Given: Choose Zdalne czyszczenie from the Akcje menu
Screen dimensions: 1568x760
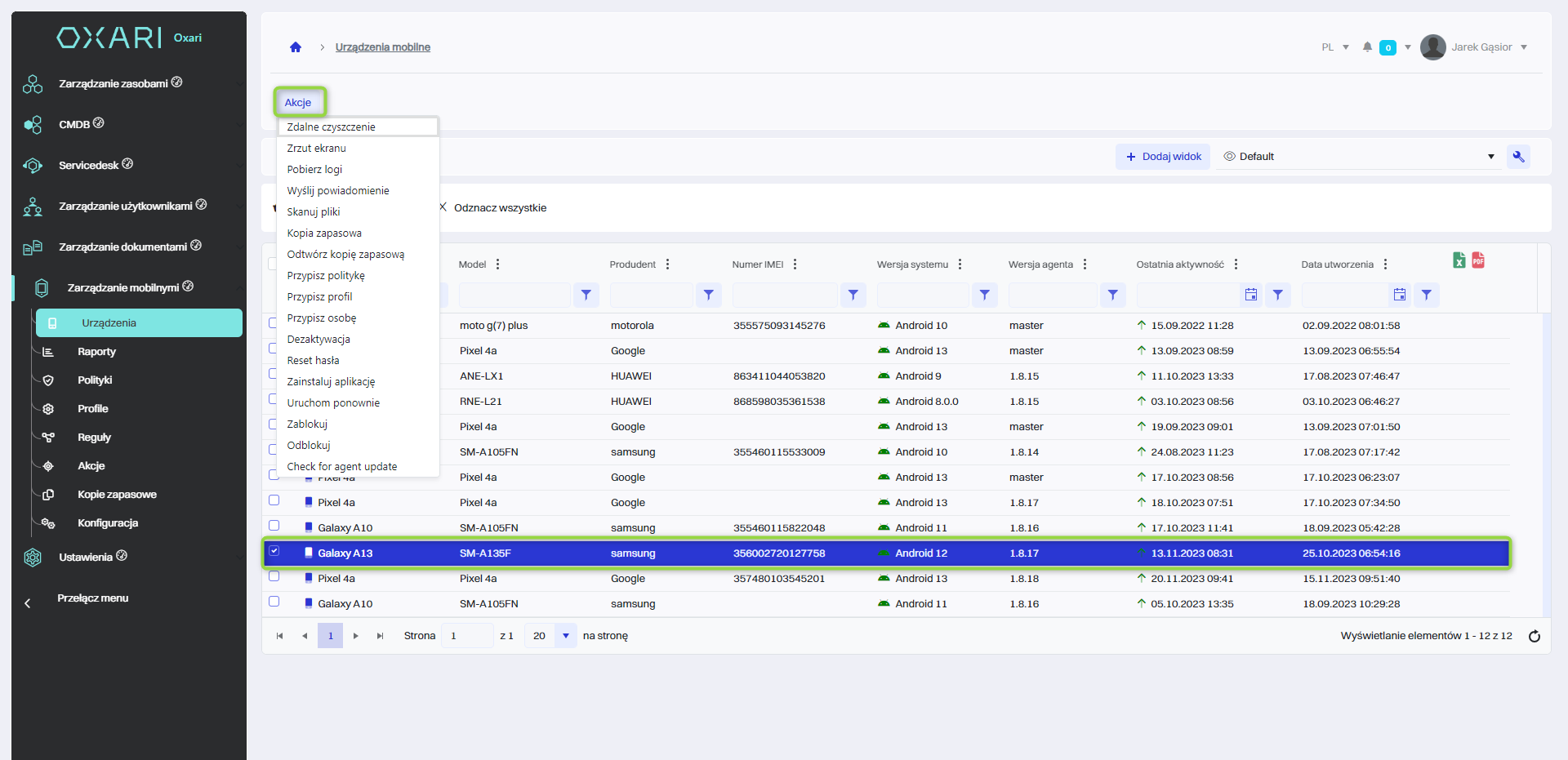Looking at the screenshot, I should coord(332,127).
